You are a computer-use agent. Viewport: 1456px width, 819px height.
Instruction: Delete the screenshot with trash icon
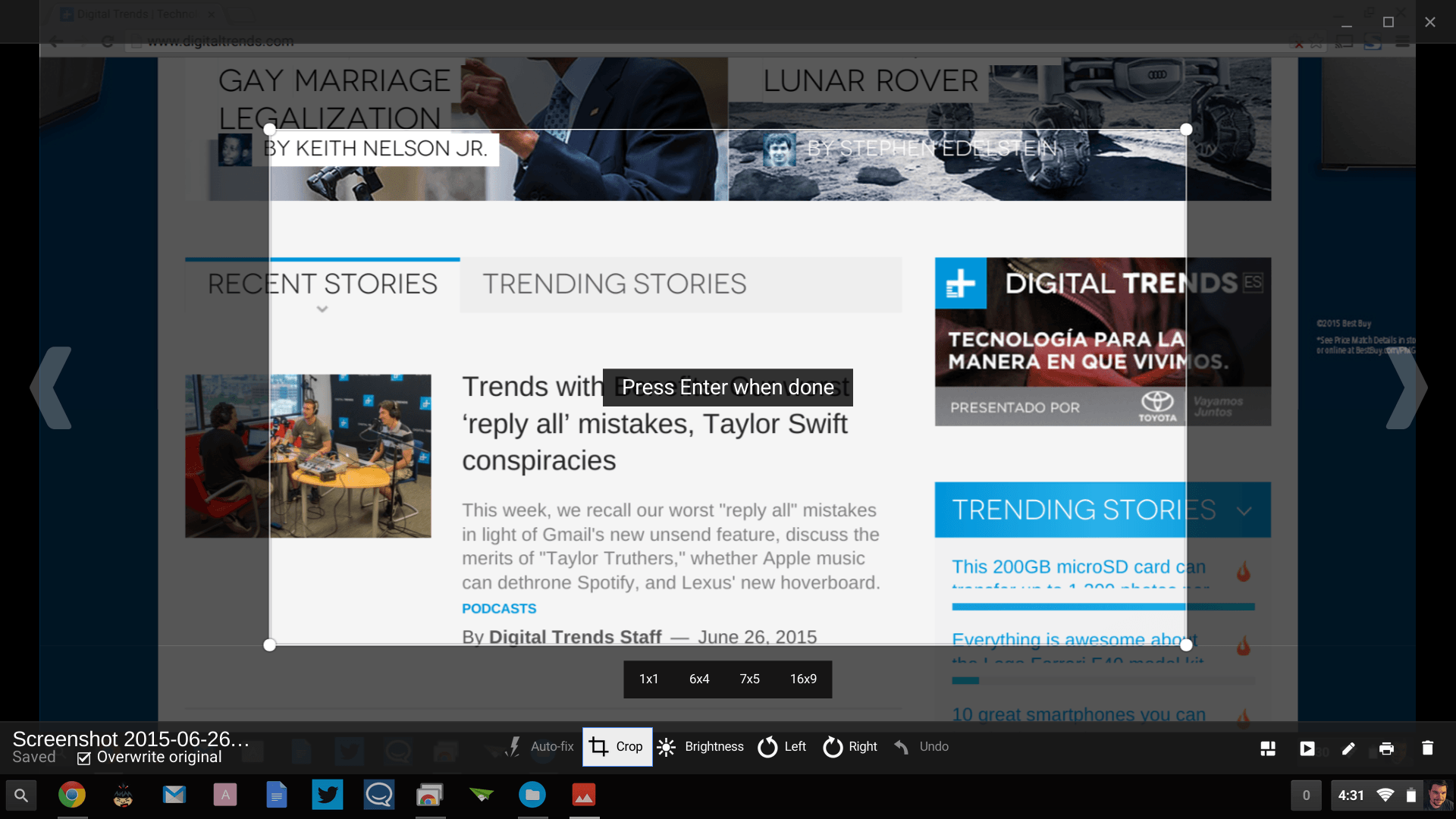point(1427,748)
